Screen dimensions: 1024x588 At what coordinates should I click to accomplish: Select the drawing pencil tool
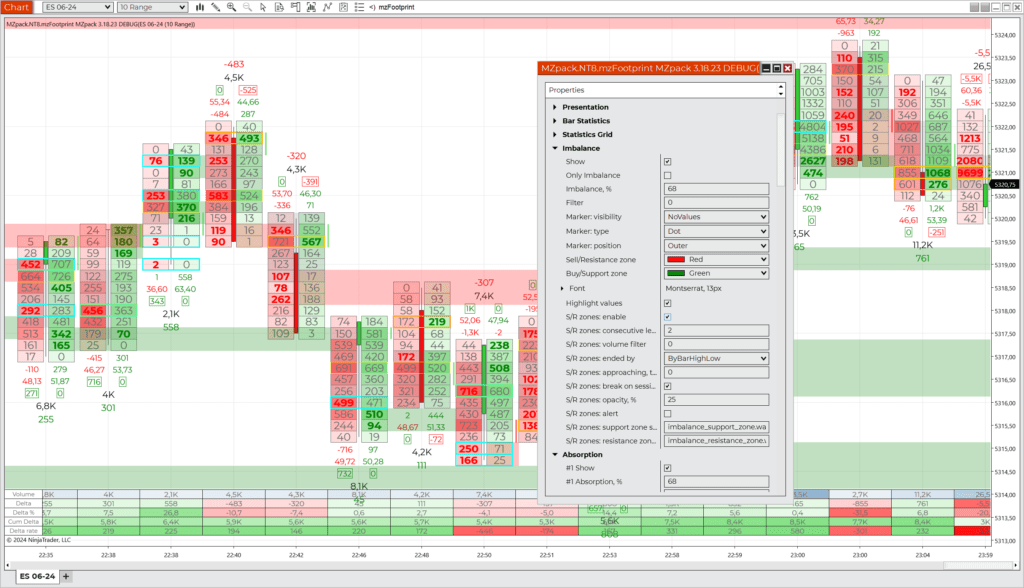point(216,7)
